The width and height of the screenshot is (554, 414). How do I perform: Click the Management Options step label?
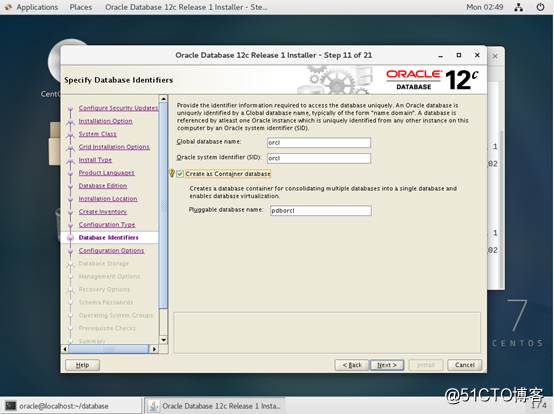[x=109, y=276]
